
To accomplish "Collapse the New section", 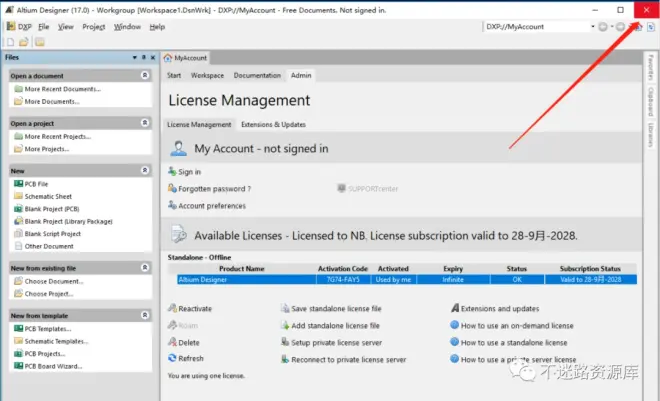I will pyautogui.click(x=145, y=170).
